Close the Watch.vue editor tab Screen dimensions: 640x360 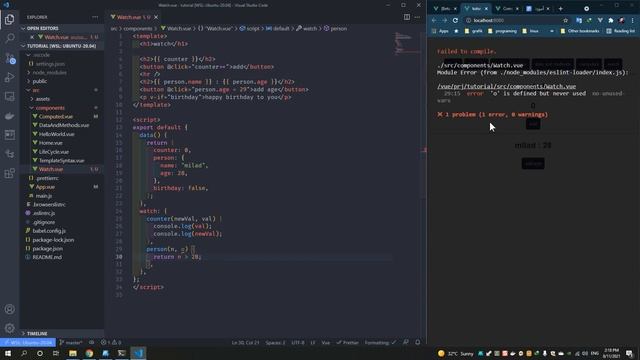tap(156, 17)
